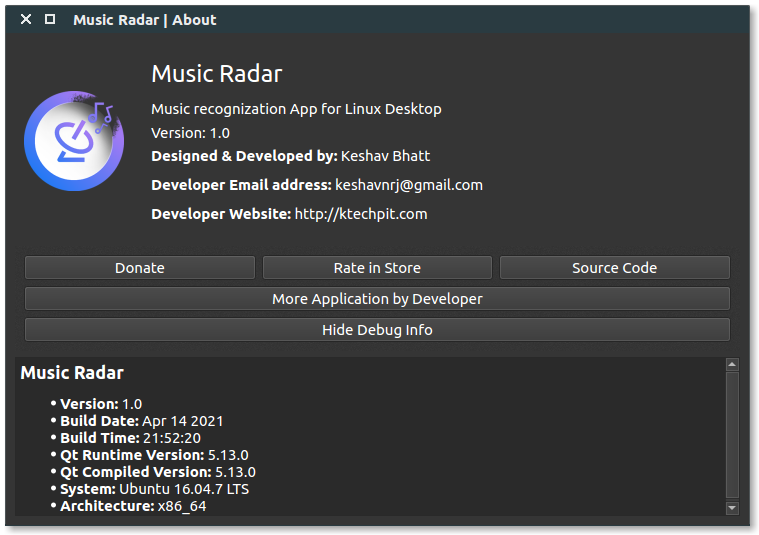Image resolution: width=759 pixels, height=535 pixels.
Task: Close the About window
Action: click(x=26, y=19)
